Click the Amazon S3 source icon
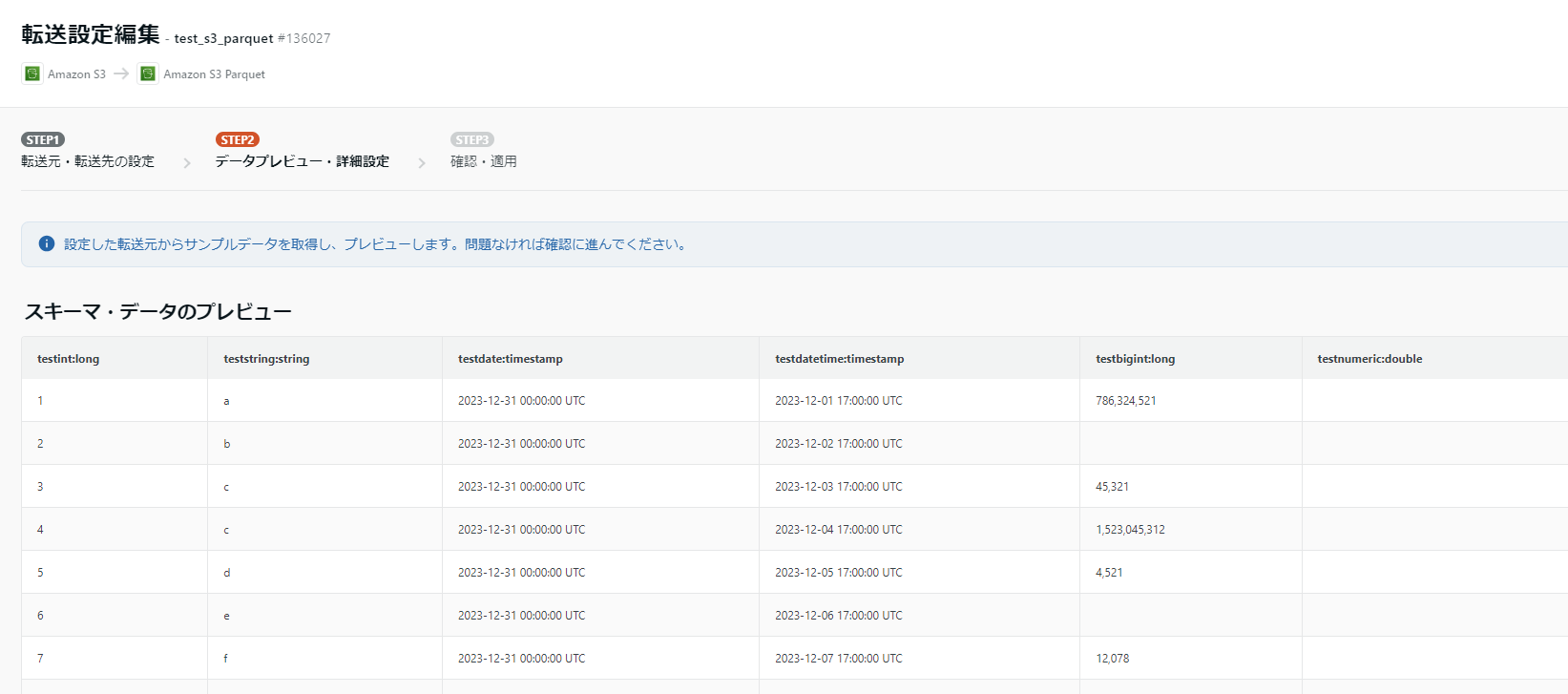The image size is (1568, 694). pyautogui.click(x=32, y=74)
